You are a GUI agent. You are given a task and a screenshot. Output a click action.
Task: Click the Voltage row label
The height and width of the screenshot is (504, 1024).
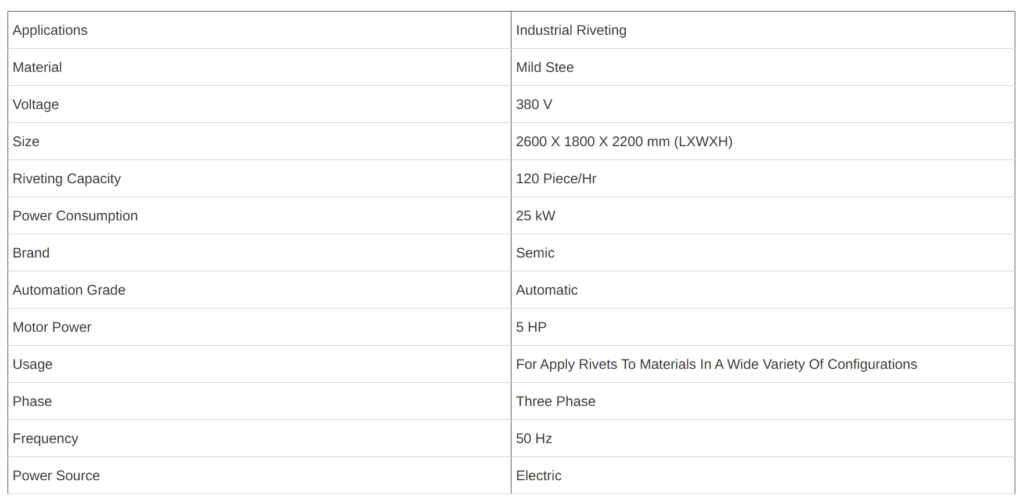pyautogui.click(x=36, y=104)
